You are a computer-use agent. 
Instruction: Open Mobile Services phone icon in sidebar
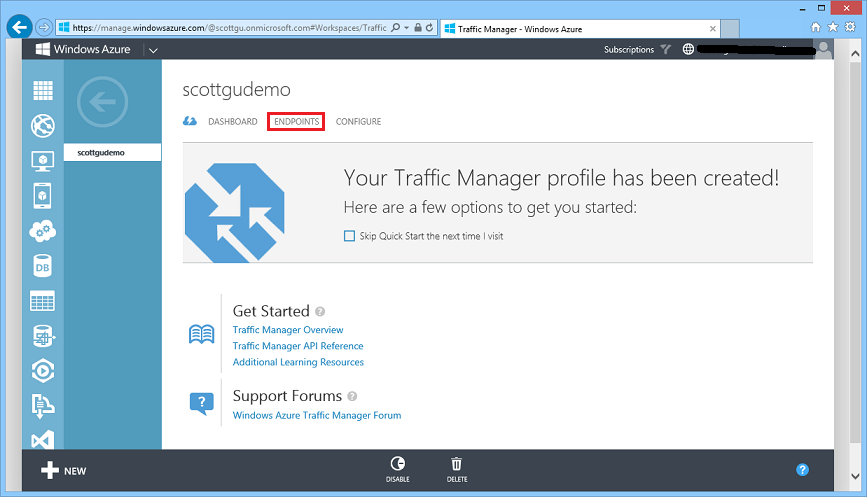(43, 196)
